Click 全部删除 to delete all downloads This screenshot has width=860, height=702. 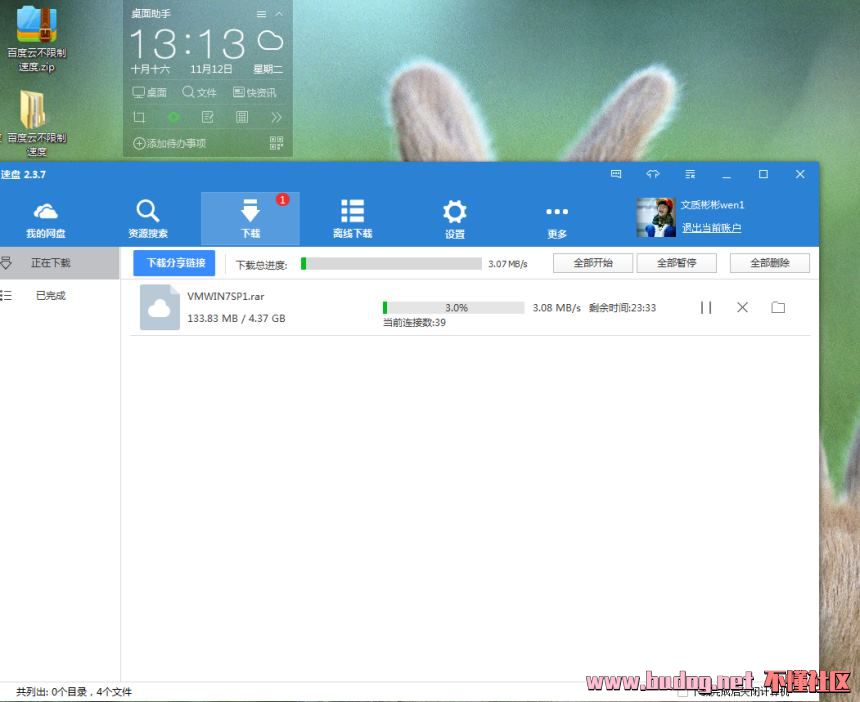pos(770,263)
